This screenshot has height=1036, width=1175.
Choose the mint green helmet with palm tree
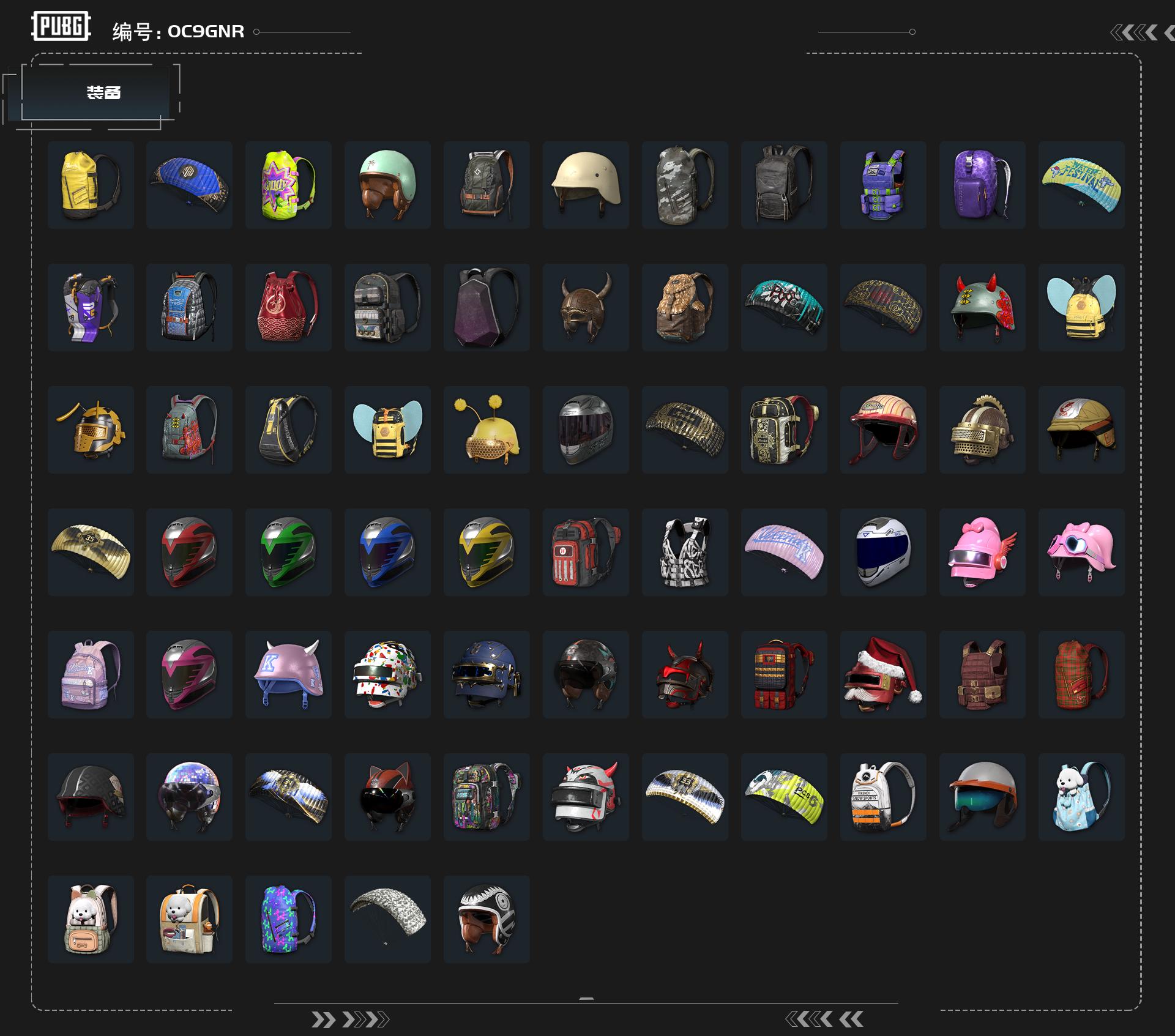(387, 185)
